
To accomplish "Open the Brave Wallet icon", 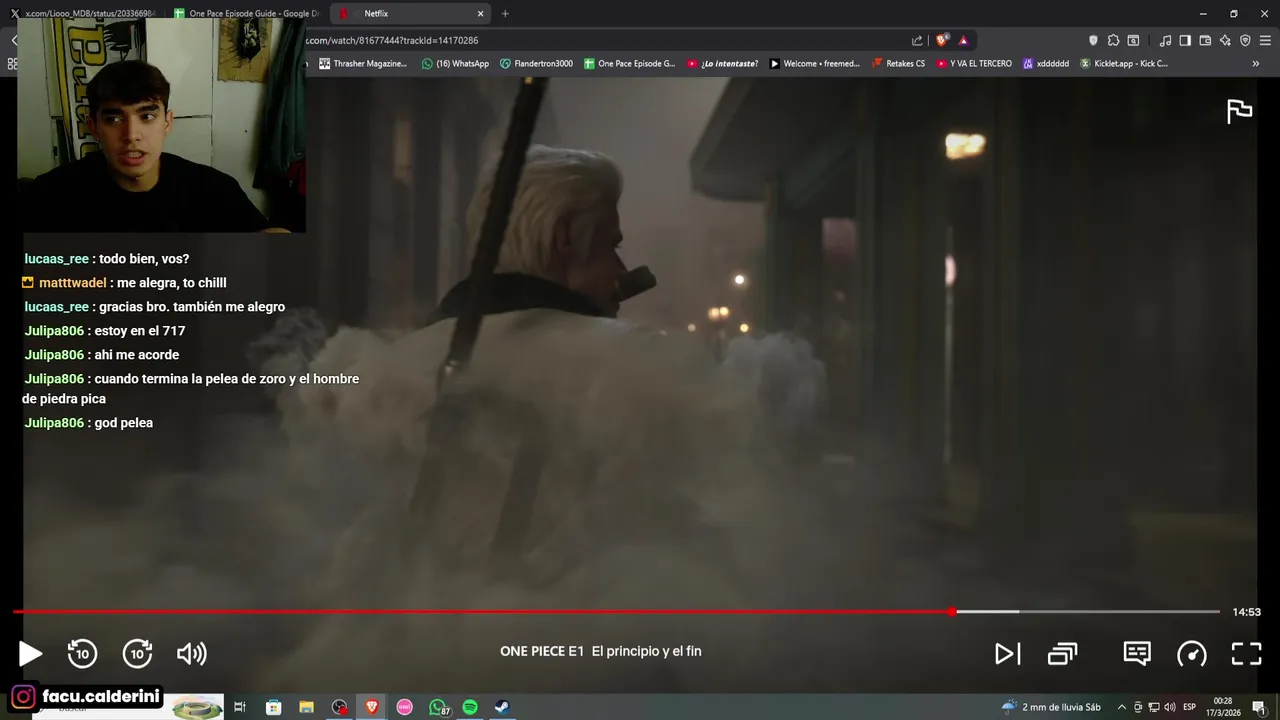I will pyautogui.click(x=1205, y=41).
